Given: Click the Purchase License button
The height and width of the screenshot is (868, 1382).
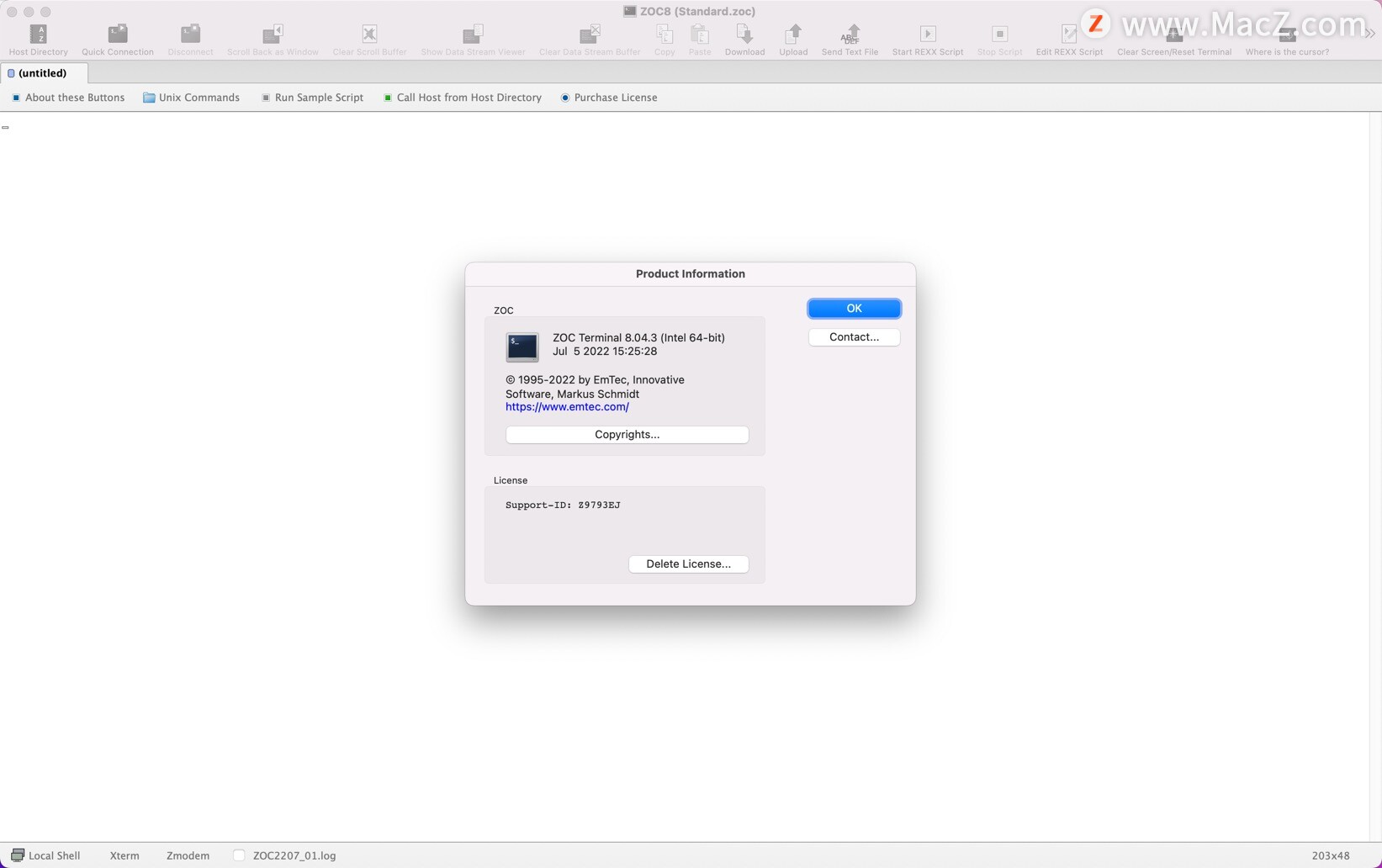Looking at the screenshot, I should pyautogui.click(x=609, y=98).
